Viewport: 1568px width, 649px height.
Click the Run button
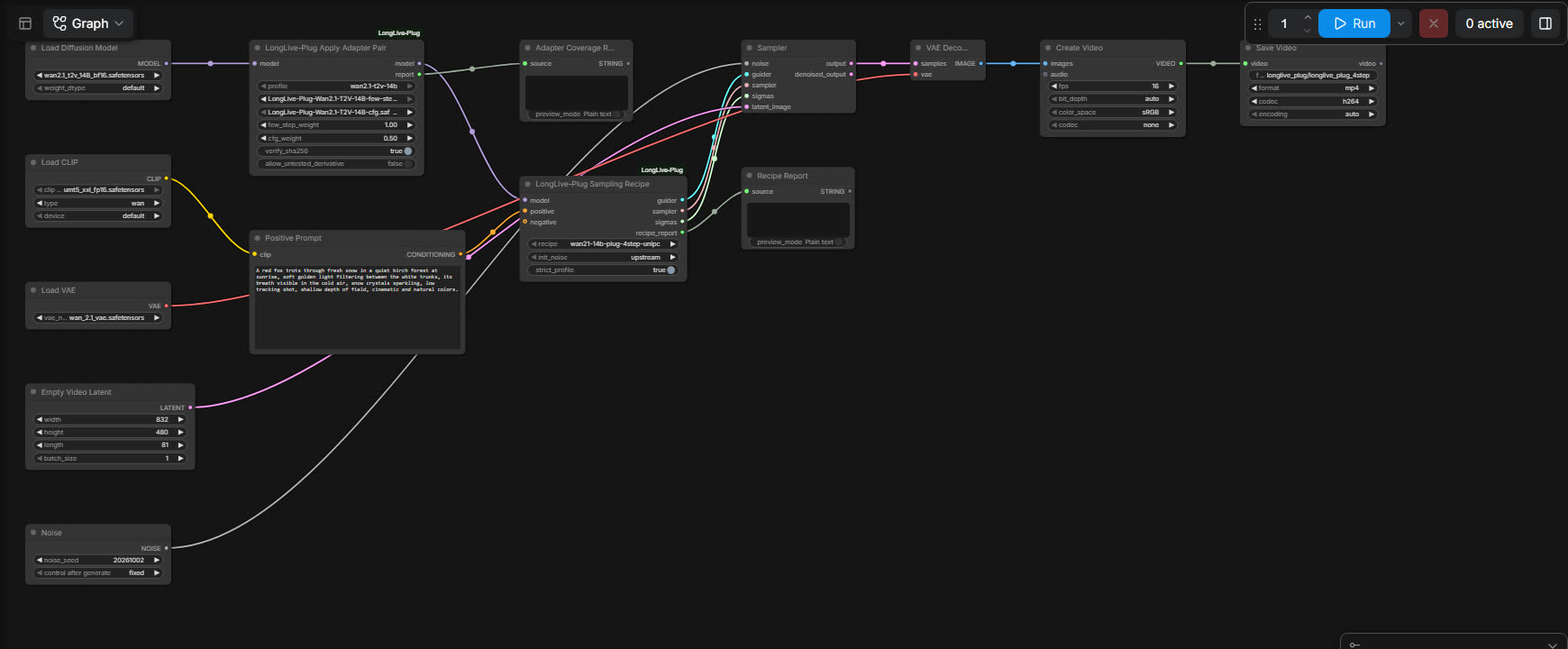click(1354, 23)
